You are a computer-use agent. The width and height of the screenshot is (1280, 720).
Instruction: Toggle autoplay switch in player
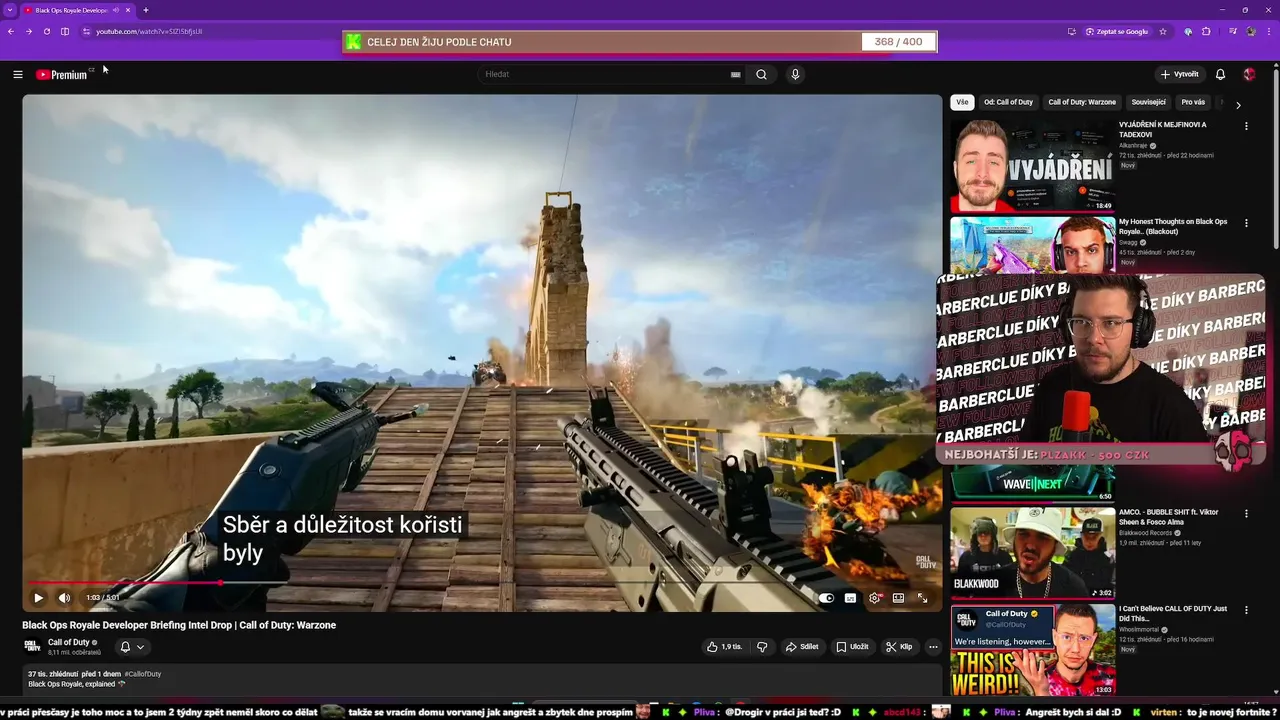[x=826, y=598]
